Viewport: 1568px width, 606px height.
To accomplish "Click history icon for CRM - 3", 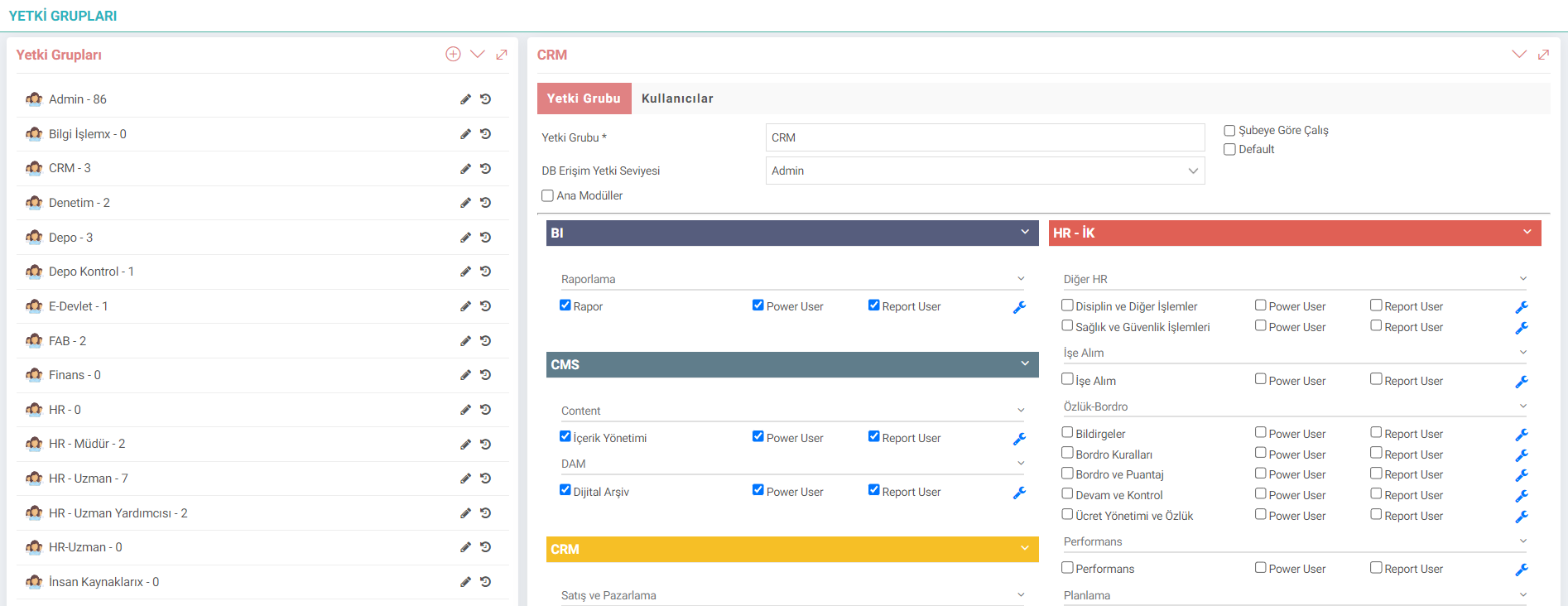I will pos(486,168).
